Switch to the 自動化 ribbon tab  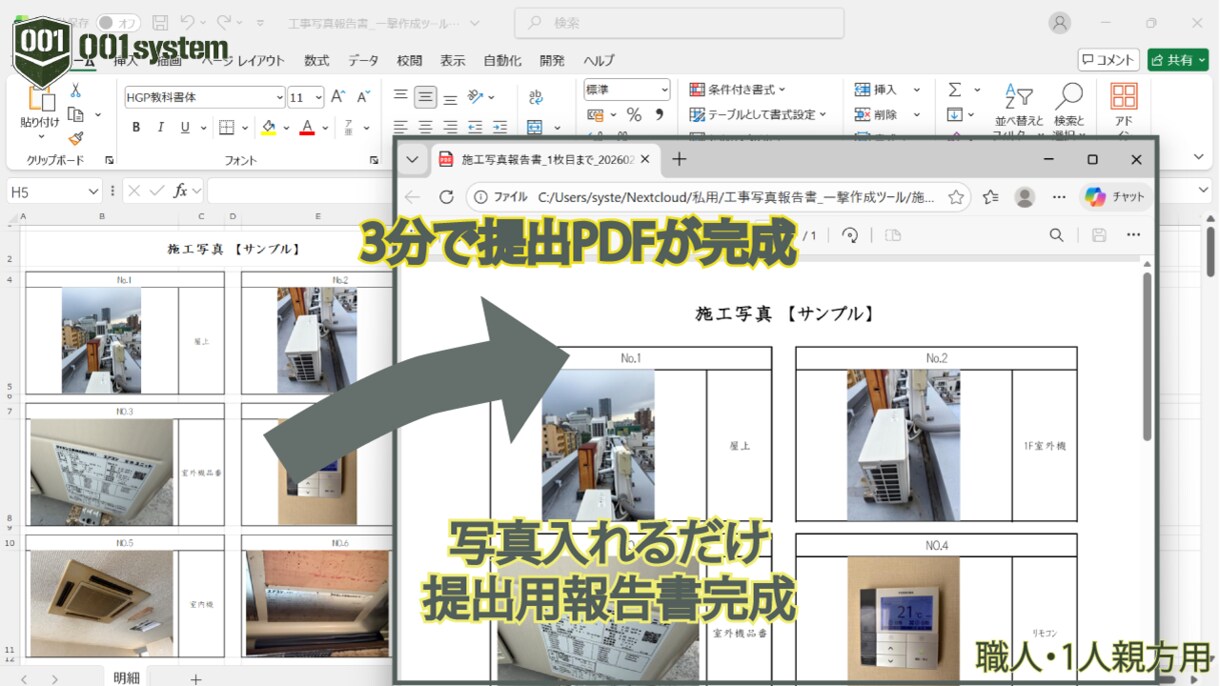coord(502,60)
